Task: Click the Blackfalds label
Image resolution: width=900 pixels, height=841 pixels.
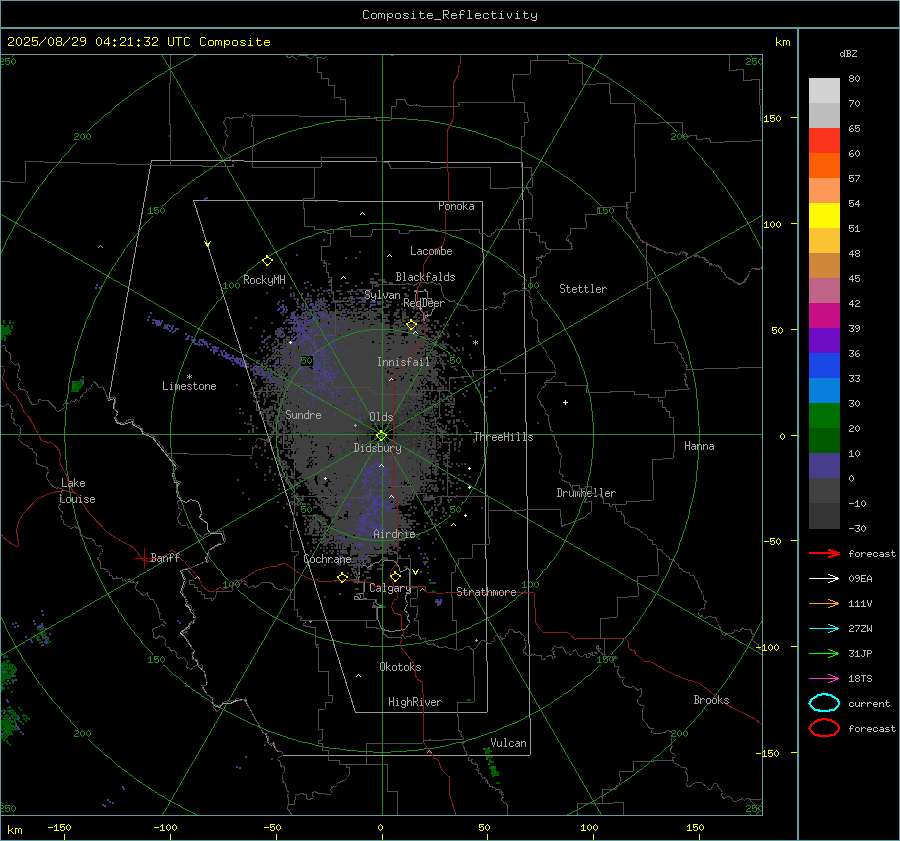Action: pos(425,277)
